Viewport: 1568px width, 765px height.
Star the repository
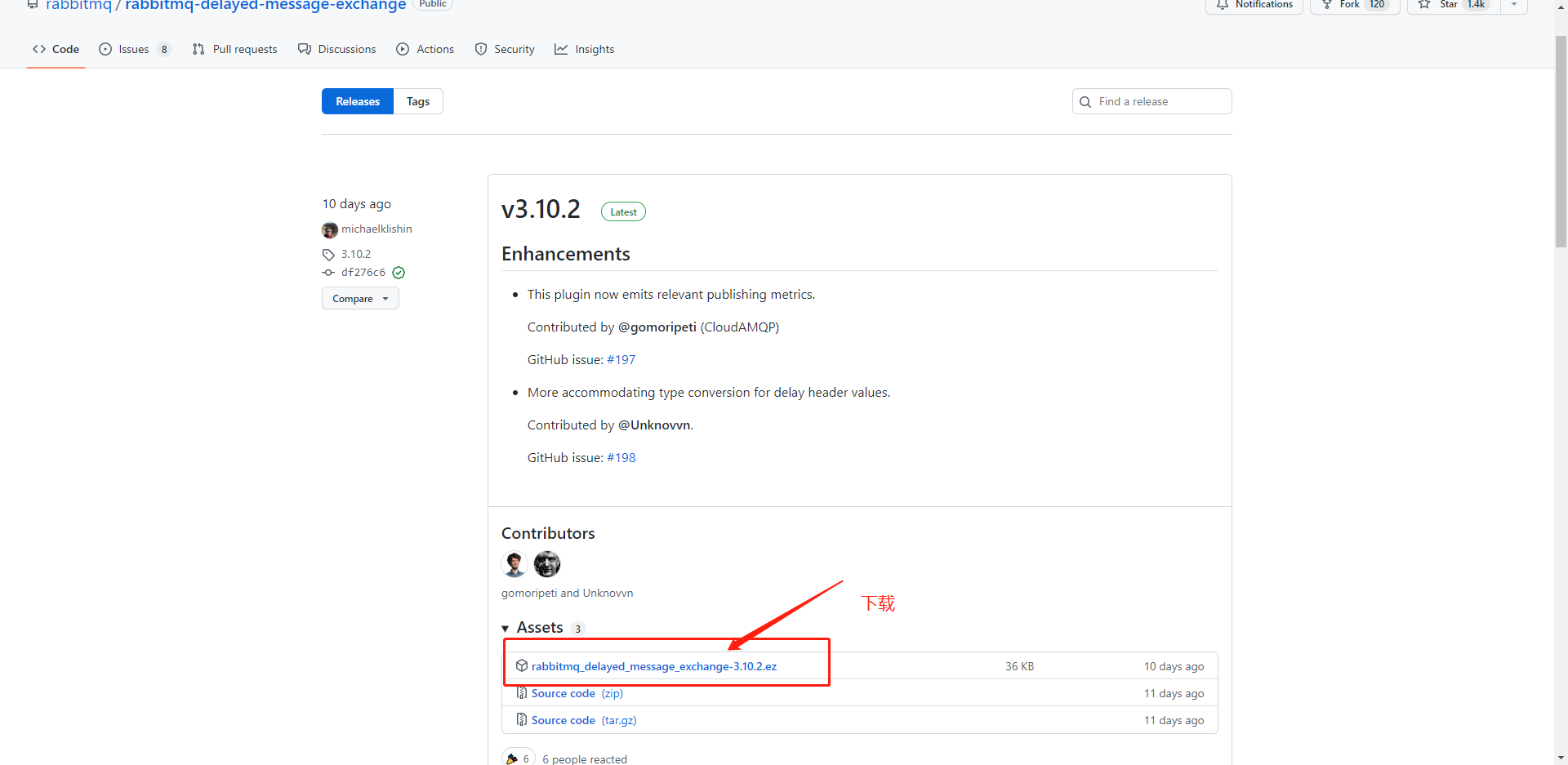1454,5
